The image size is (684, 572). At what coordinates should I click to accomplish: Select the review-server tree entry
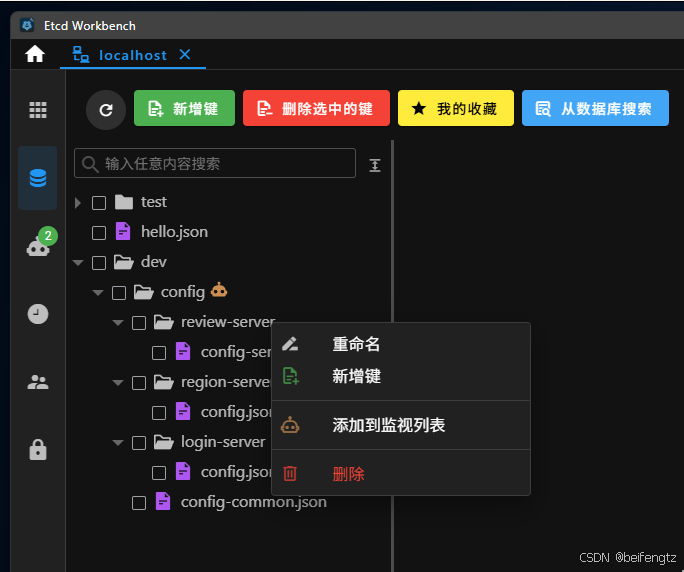(228, 322)
